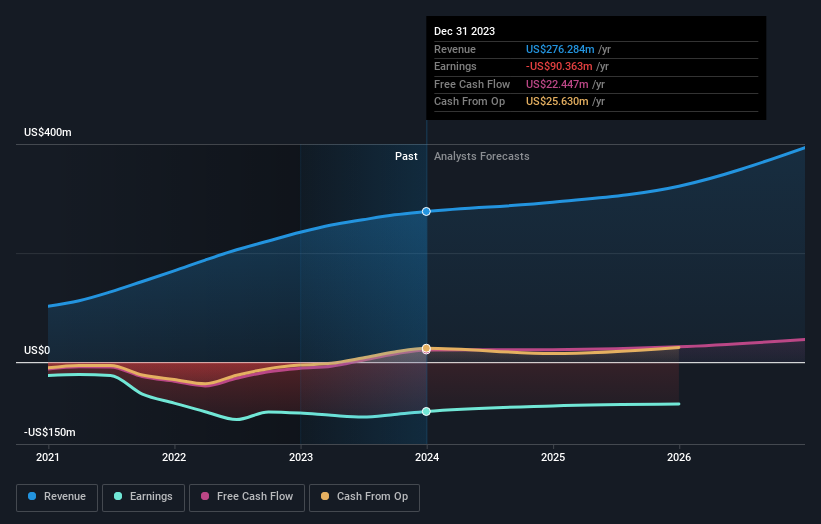Click the 2021 x-axis label
This screenshot has width=821, height=524.
point(48,458)
